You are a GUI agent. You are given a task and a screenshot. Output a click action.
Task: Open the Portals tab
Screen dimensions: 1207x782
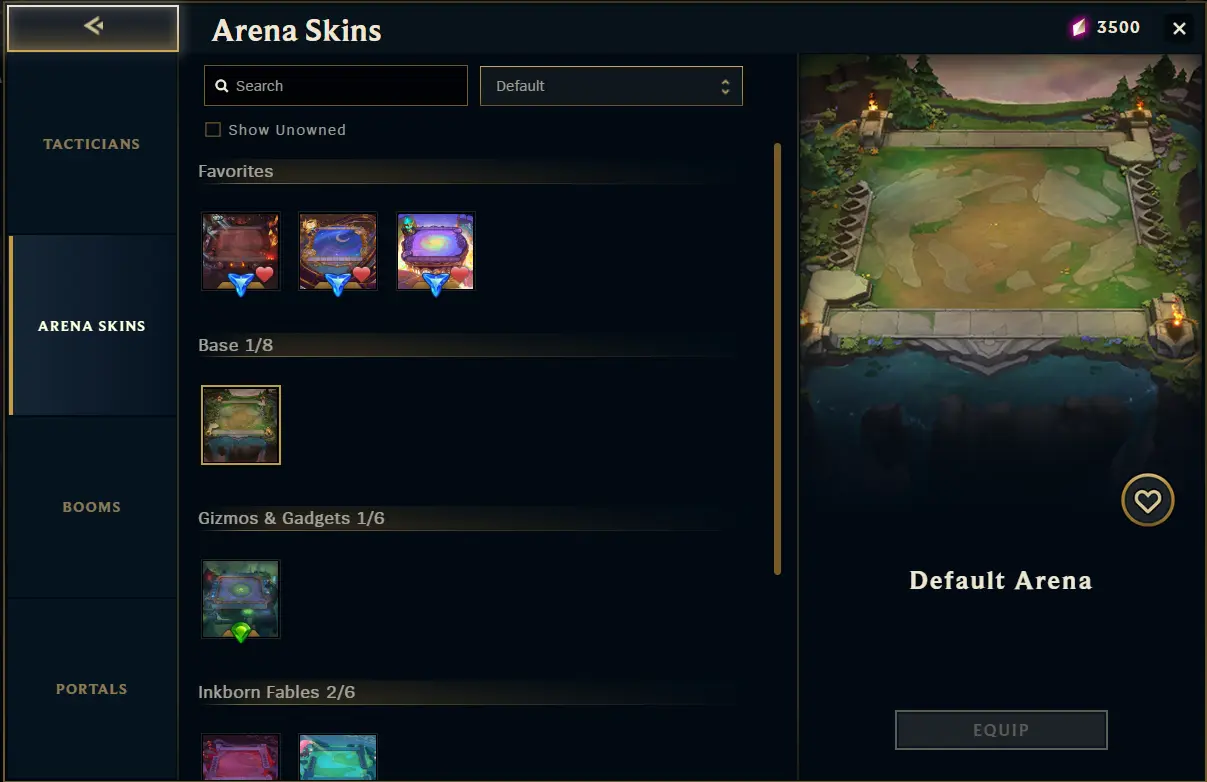click(92, 689)
